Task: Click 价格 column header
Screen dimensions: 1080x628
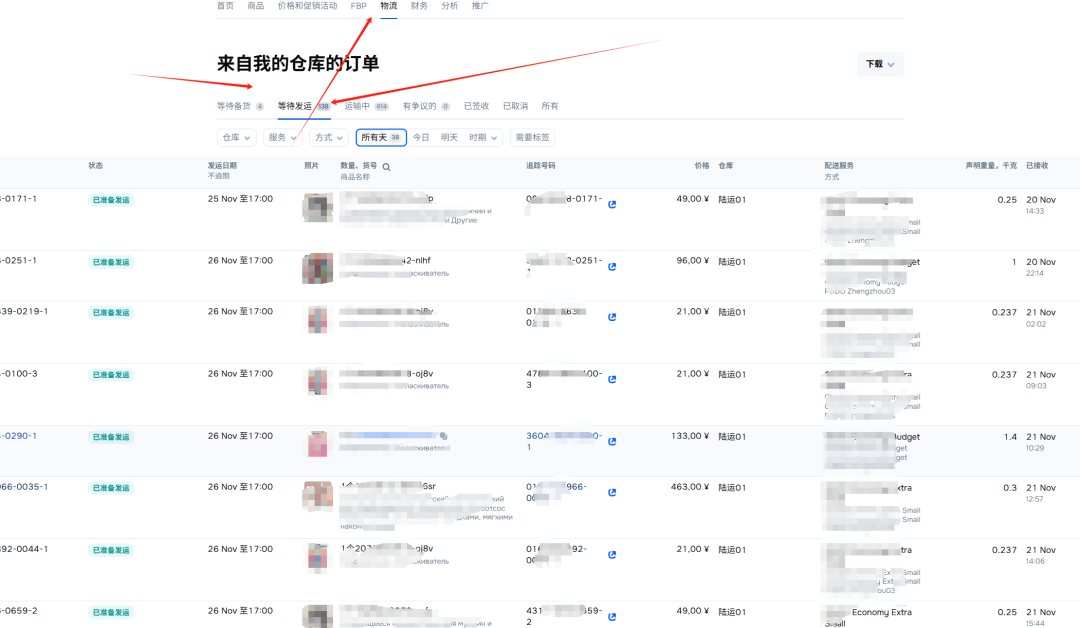Action: click(x=702, y=166)
